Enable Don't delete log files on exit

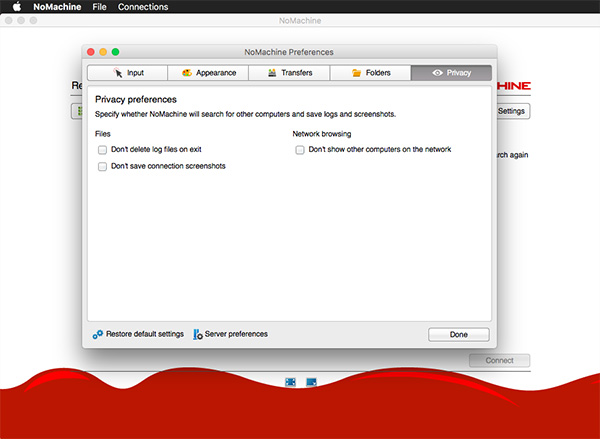point(102,150)
